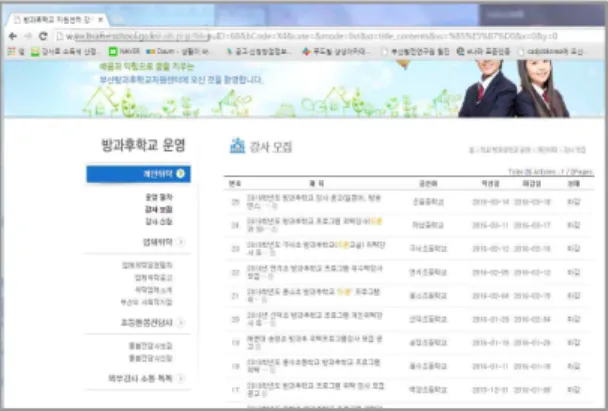Select the 운영 절차 sidebar submenu item
Screen dimensions: 608x411
point(159,197)
